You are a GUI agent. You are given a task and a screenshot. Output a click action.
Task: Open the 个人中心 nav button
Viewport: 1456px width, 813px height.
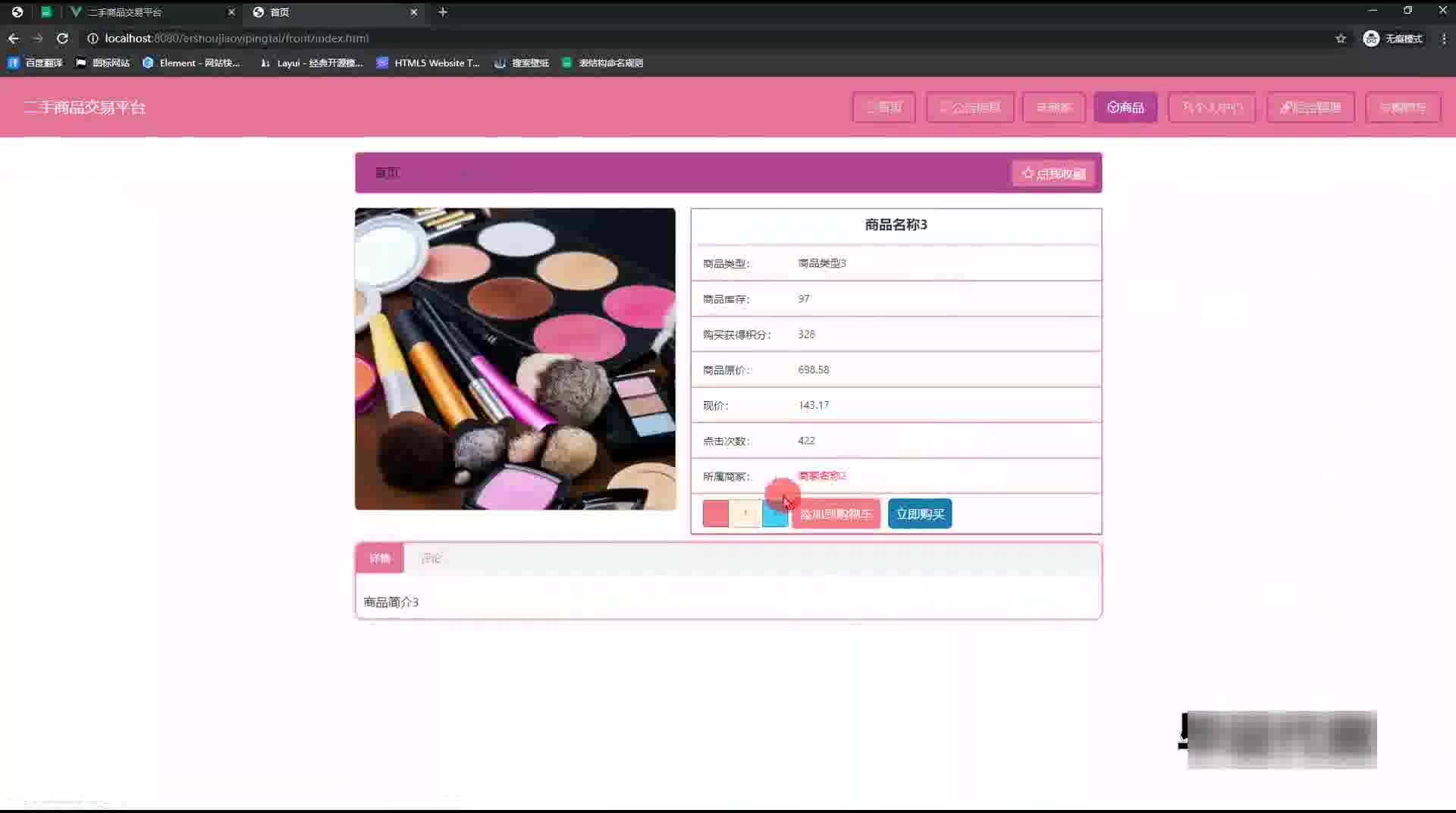tap(1212, 108)
